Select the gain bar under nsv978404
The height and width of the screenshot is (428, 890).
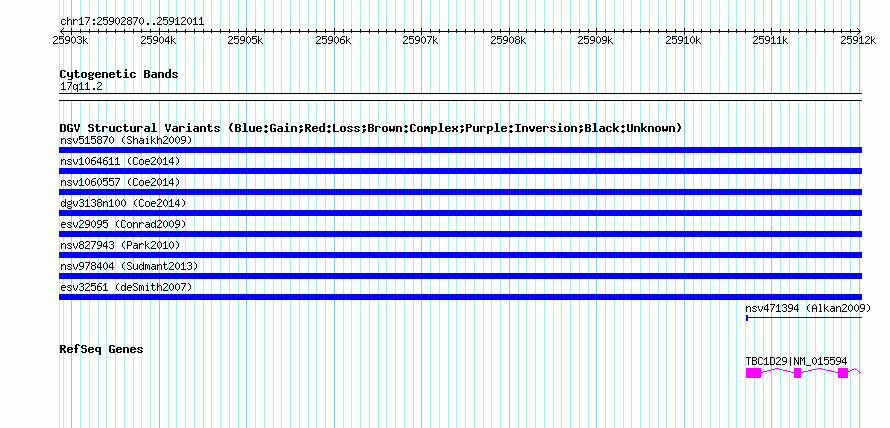click(x=460, y=276)
